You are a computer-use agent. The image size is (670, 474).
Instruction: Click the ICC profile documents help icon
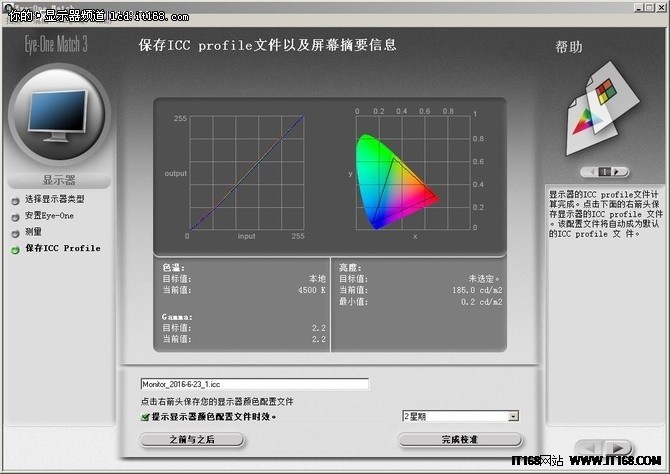(602, 109)
